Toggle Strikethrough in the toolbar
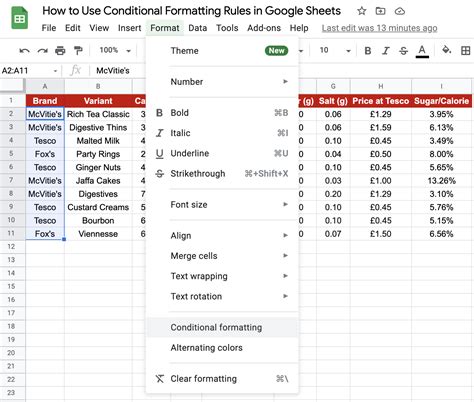The height and width of the screenshot is (402, 474). (x=403, y=51)
